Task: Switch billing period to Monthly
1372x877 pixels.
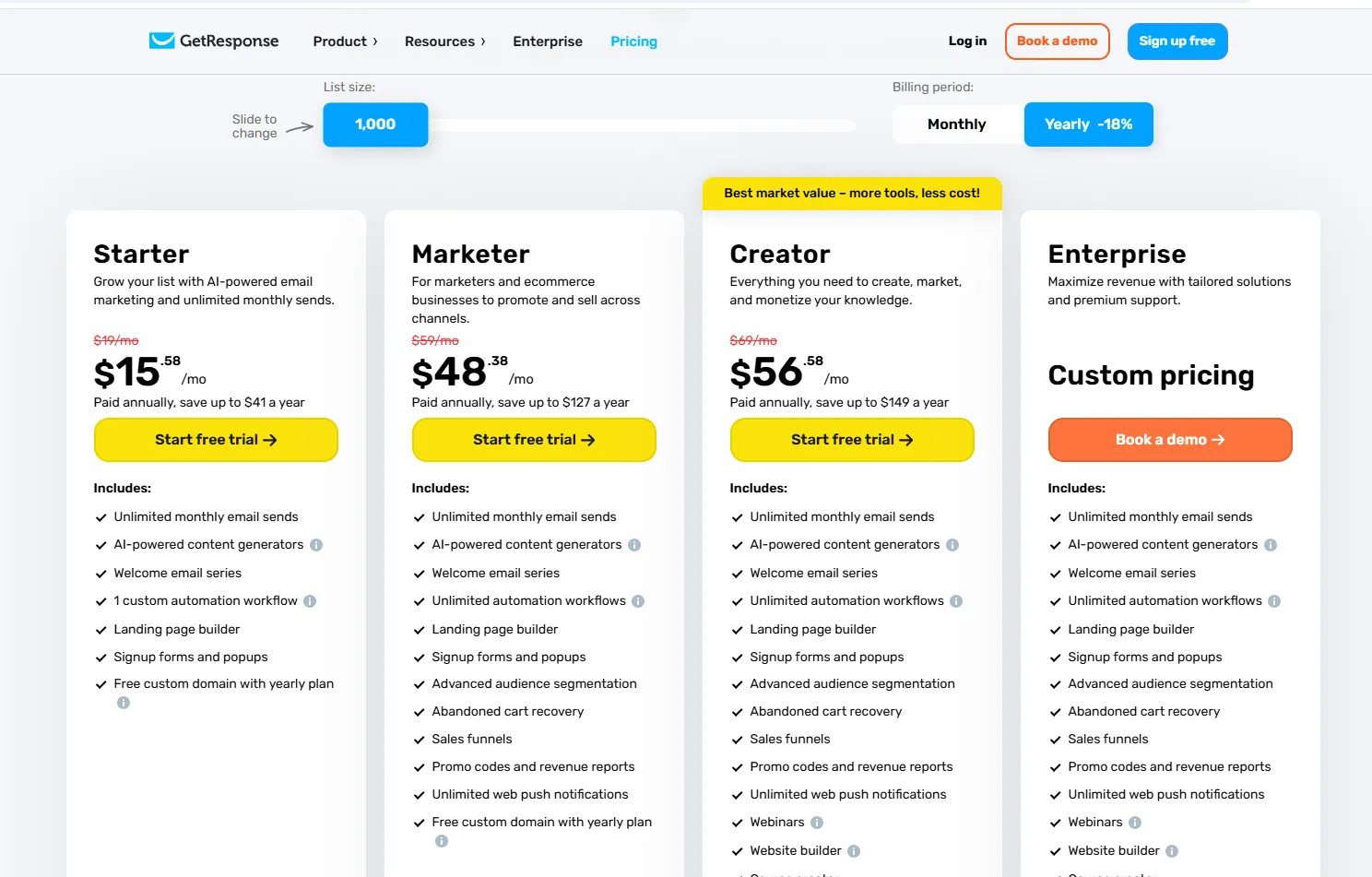Action: [x=956, y=124]
